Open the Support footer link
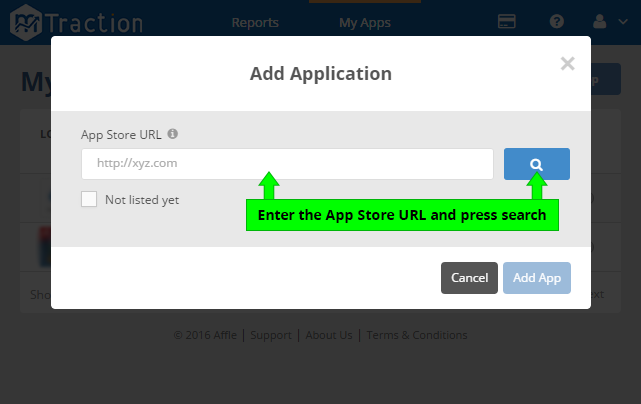The height and width of the screenshot is (404, 641). pyautogui.click(x=271, y=335)
